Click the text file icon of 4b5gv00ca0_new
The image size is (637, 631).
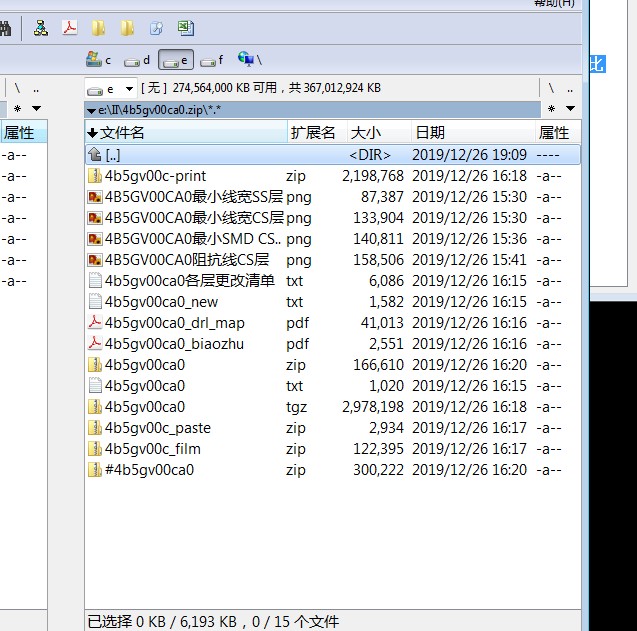pos(95,302)
